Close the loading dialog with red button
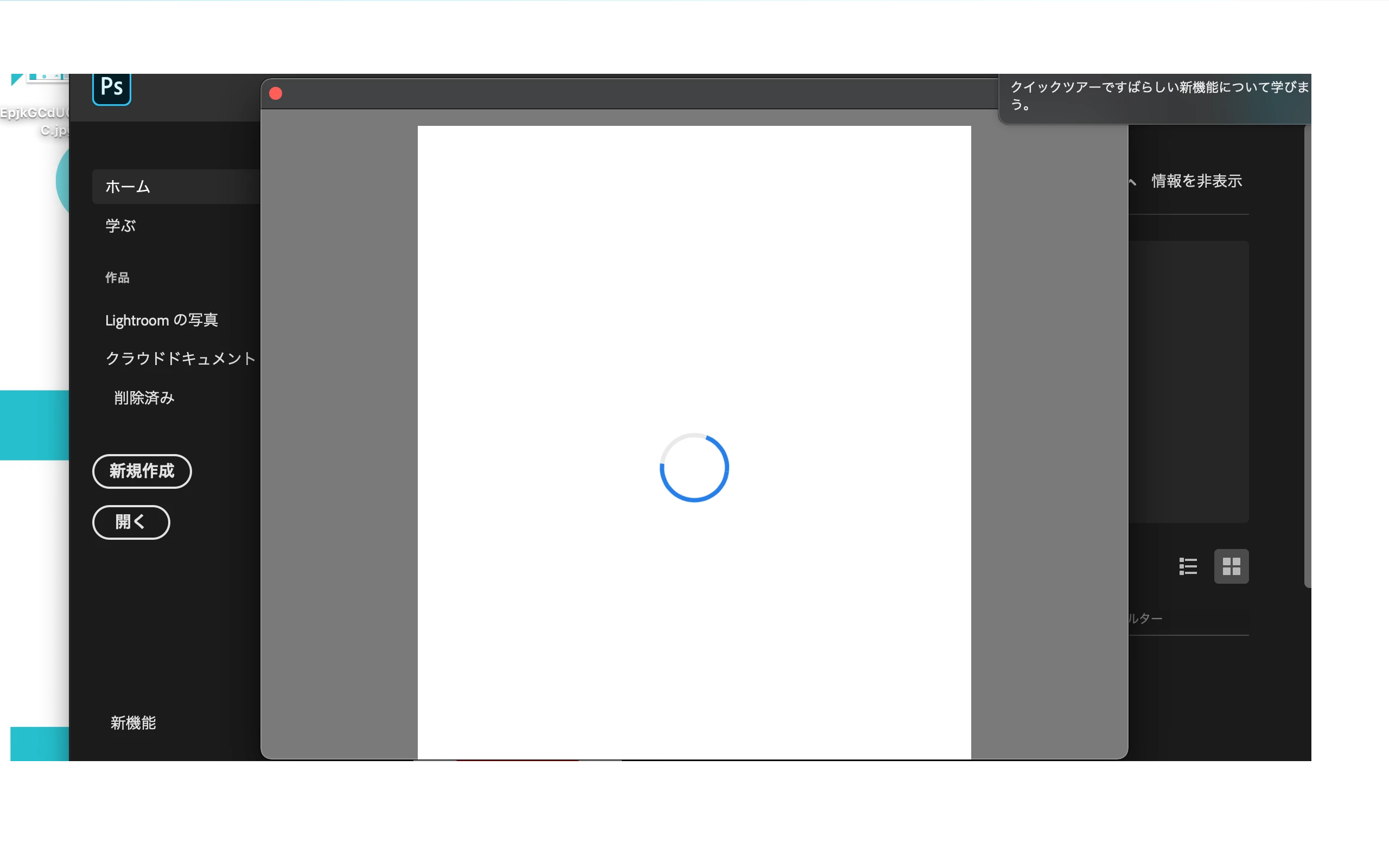This screenshot has width=1389, height=868. [x=276, y=93]
